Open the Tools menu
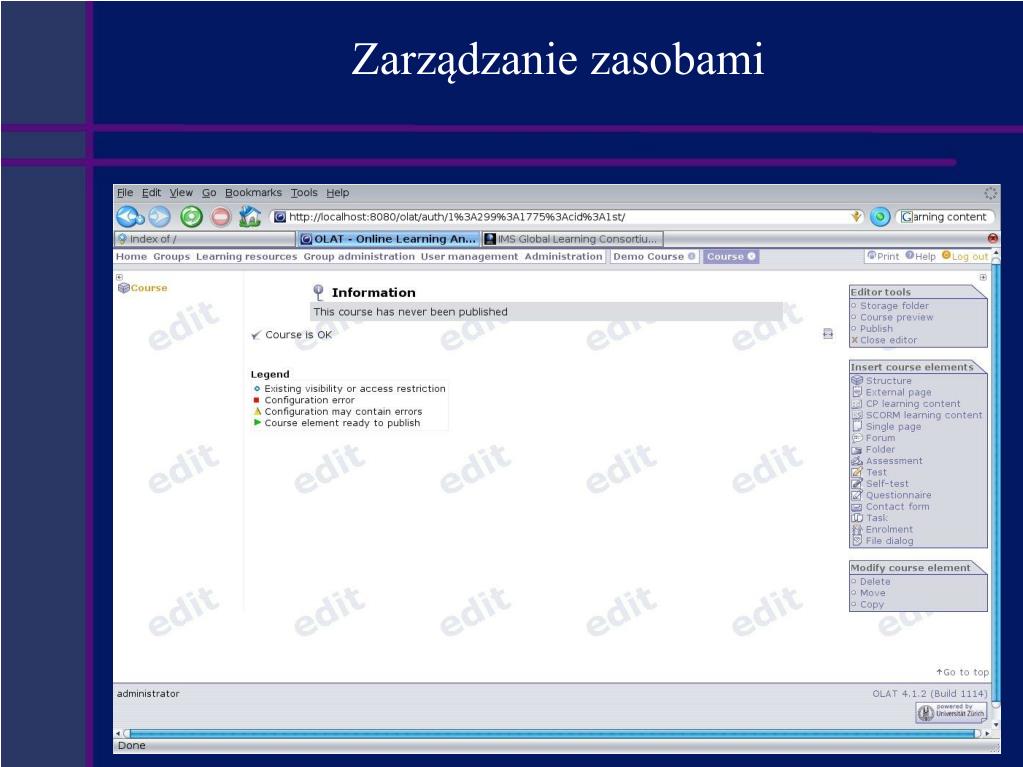Image resolution: width=1023 pixels, height=767 pixels. tap(304, 192)
